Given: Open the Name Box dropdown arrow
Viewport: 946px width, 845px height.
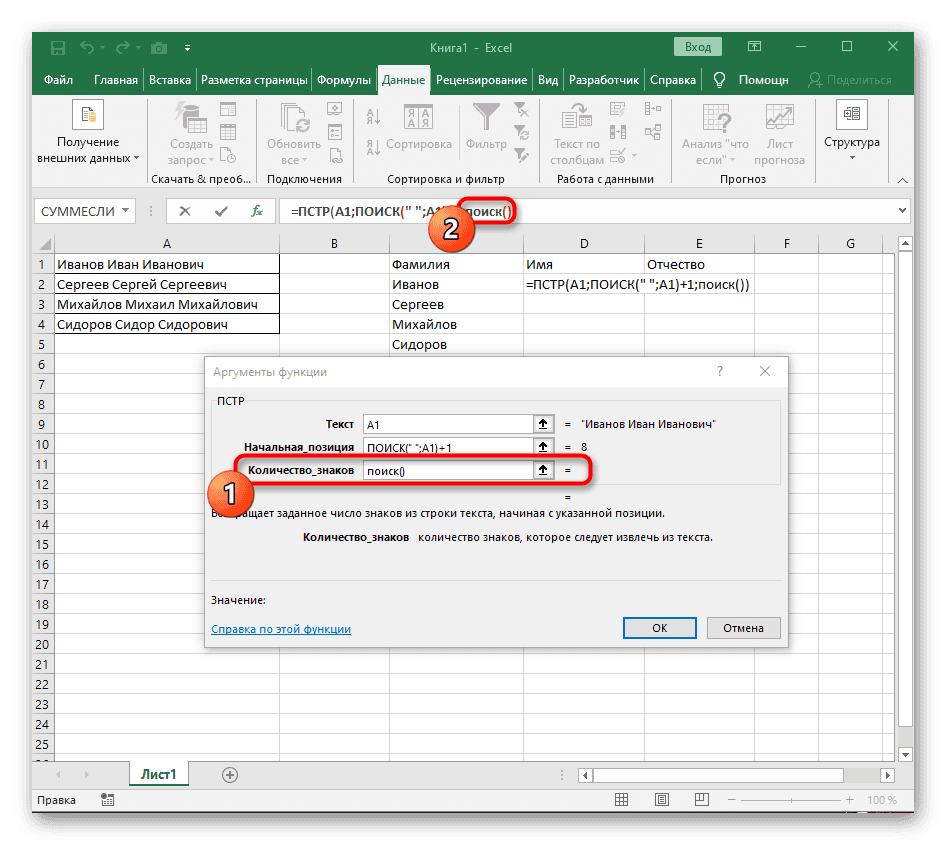Looking at the screenshot, I should [126, 211].
